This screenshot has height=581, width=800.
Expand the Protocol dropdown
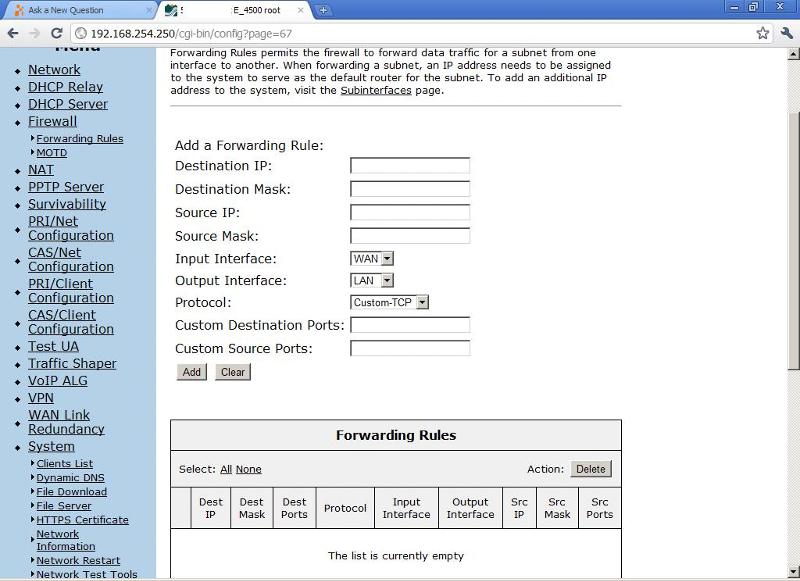(389, 302)
